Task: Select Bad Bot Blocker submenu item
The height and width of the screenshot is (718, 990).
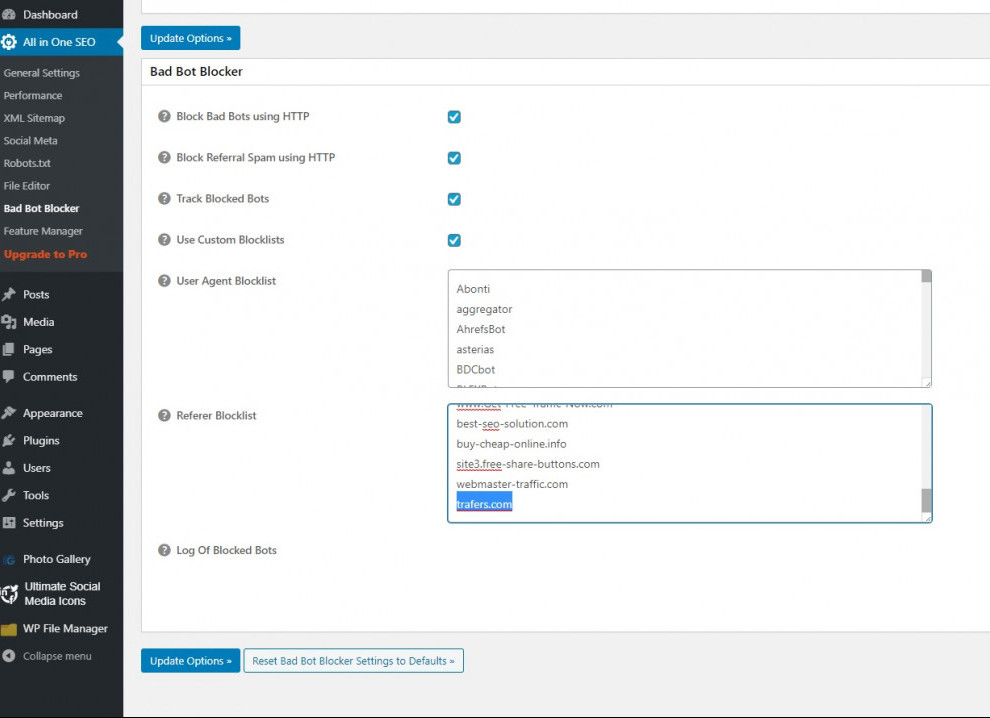Action: (x=42, y=208)
